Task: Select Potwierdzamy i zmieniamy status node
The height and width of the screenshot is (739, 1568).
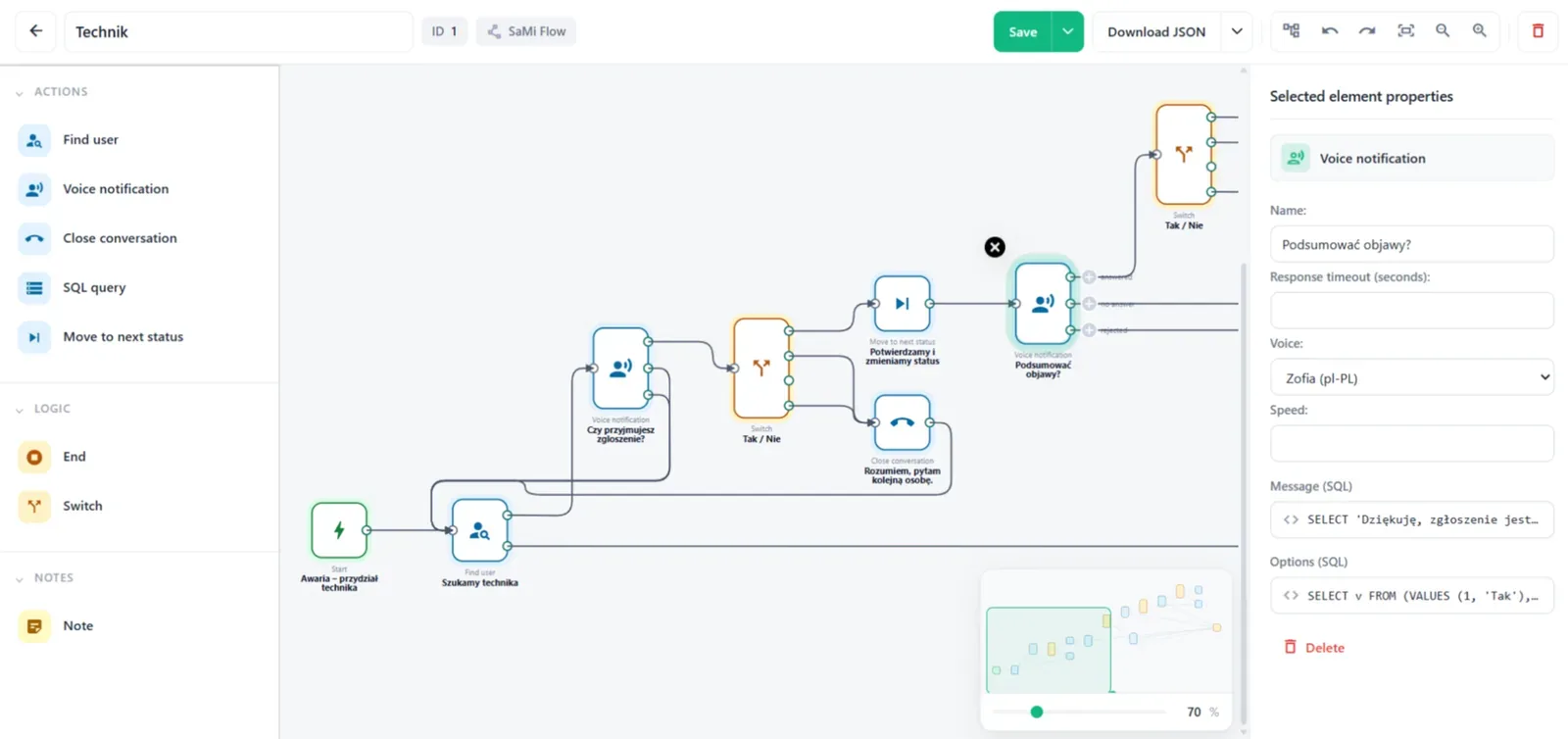Action: pos(902,304)
